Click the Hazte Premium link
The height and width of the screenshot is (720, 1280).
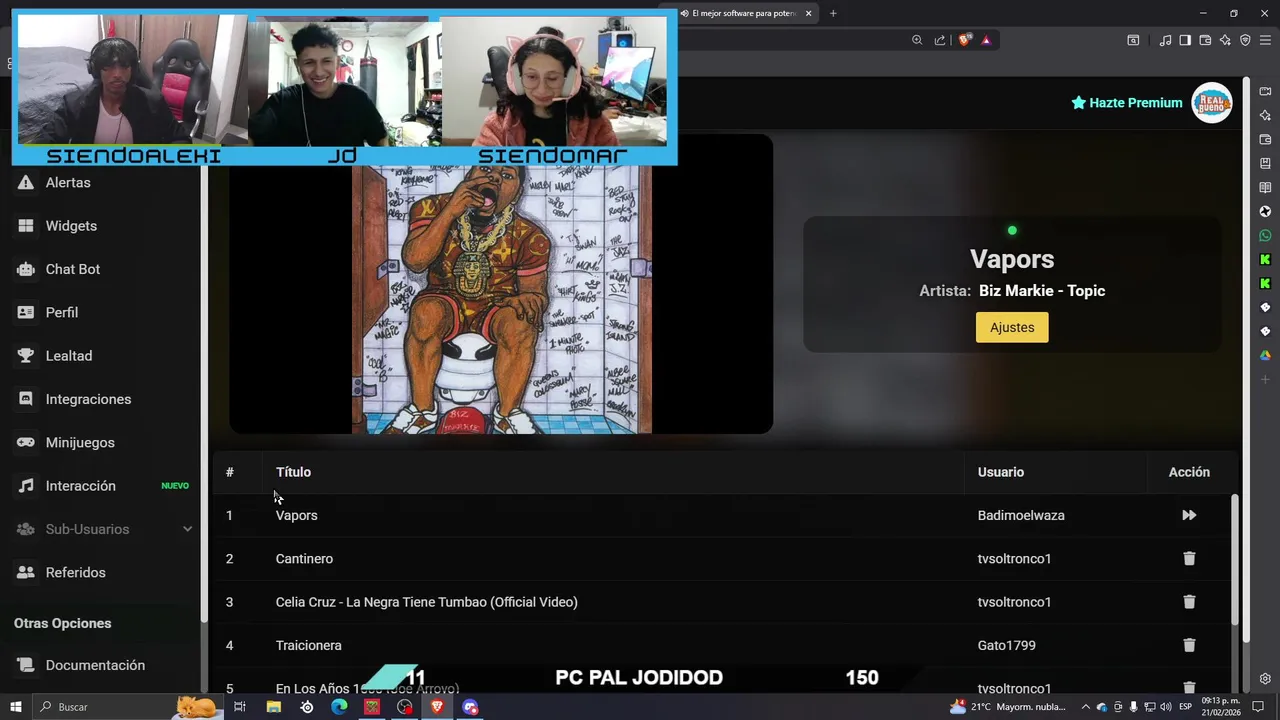click(1127, 103)
